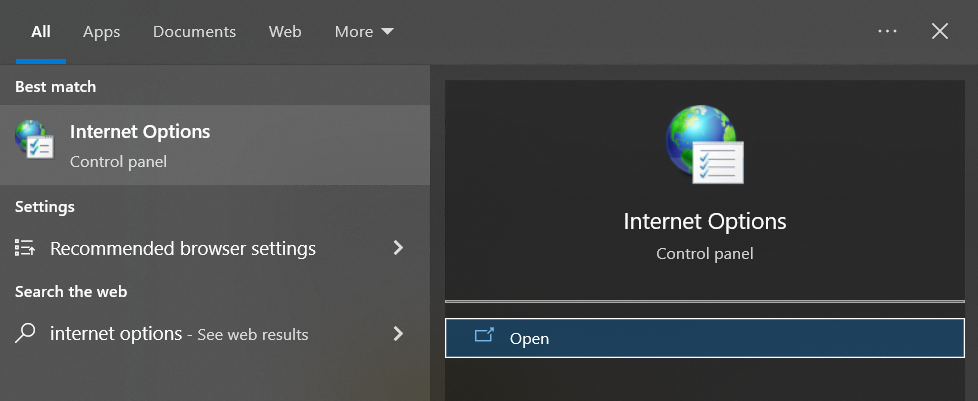This screenshot has height=401, width=978.
Task: Switch to the Web tab
Action: 285,31
